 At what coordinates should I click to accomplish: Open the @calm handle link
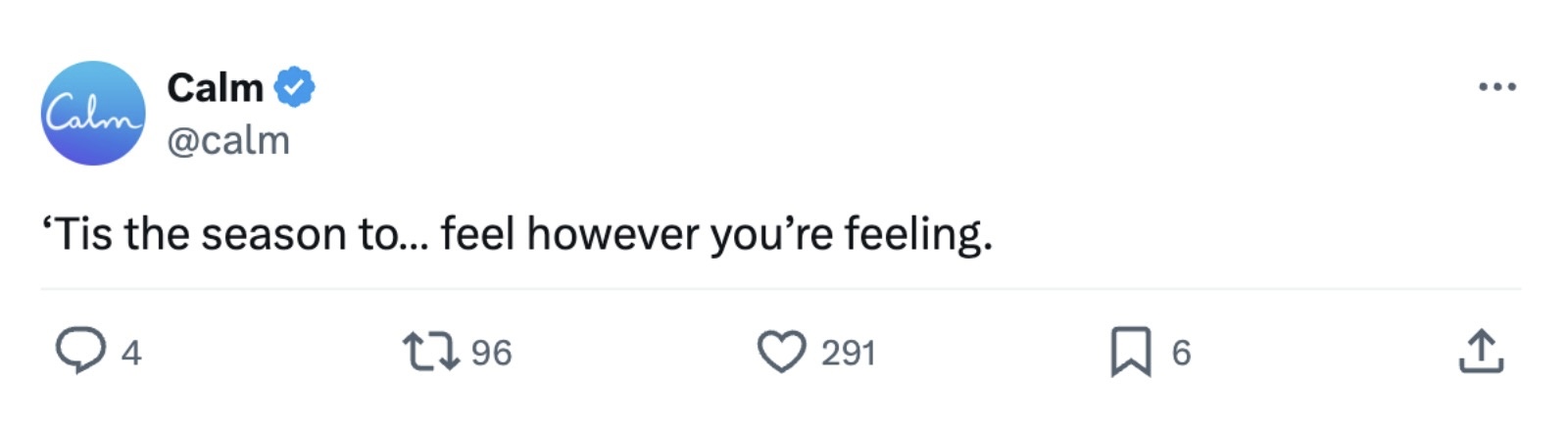228,141
